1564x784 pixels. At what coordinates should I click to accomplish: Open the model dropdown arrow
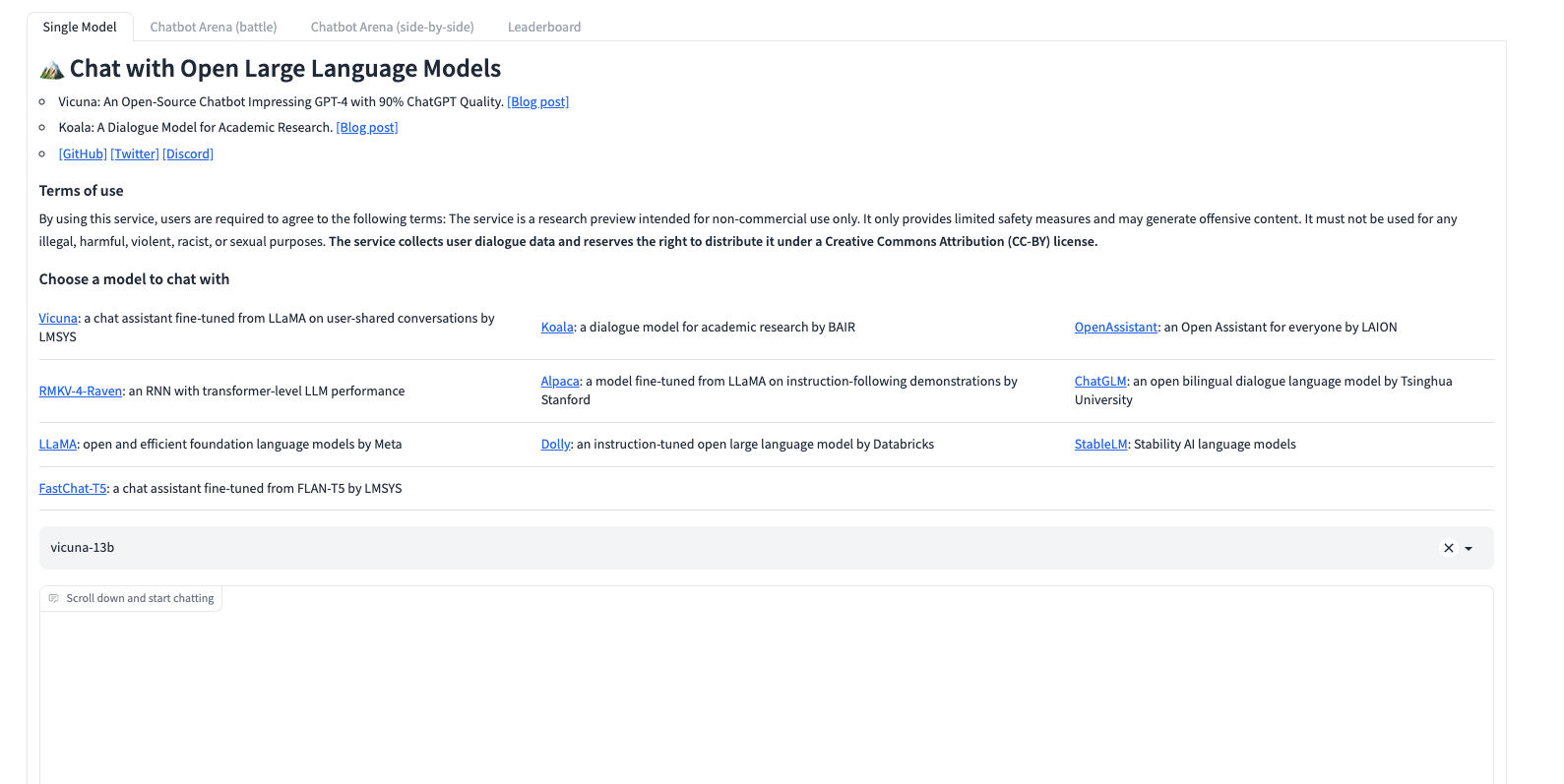(x=1469, y=549)
